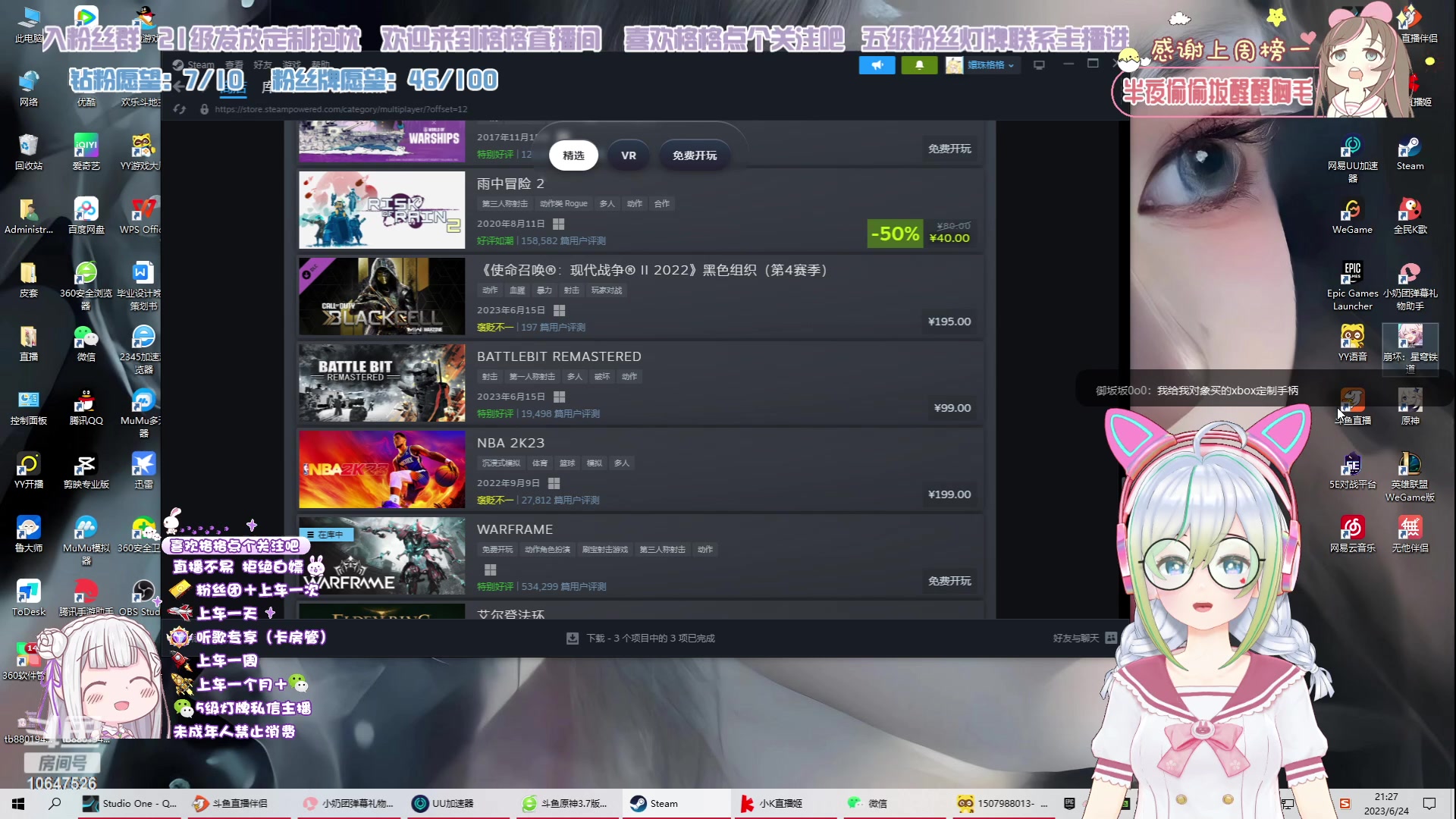Click the 免费开玩 price label on Warframe row

(x=949, y=581)
